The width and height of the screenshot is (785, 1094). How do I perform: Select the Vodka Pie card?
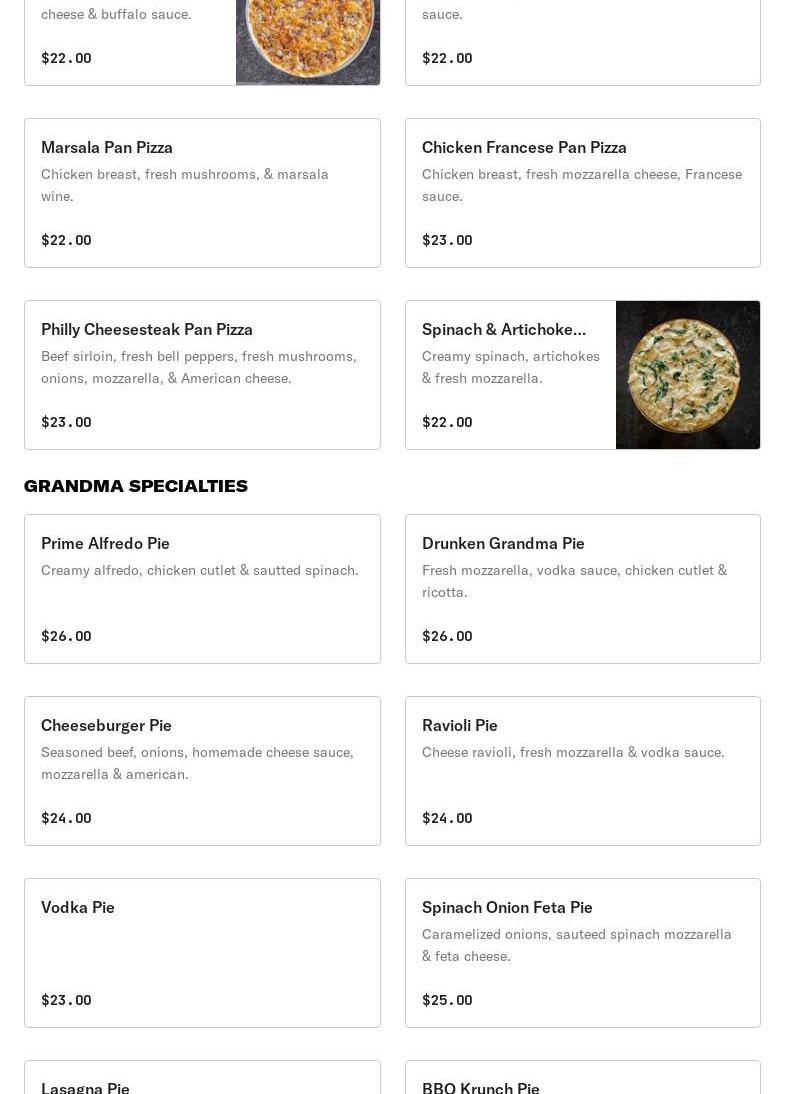click(x=202, y=953)
